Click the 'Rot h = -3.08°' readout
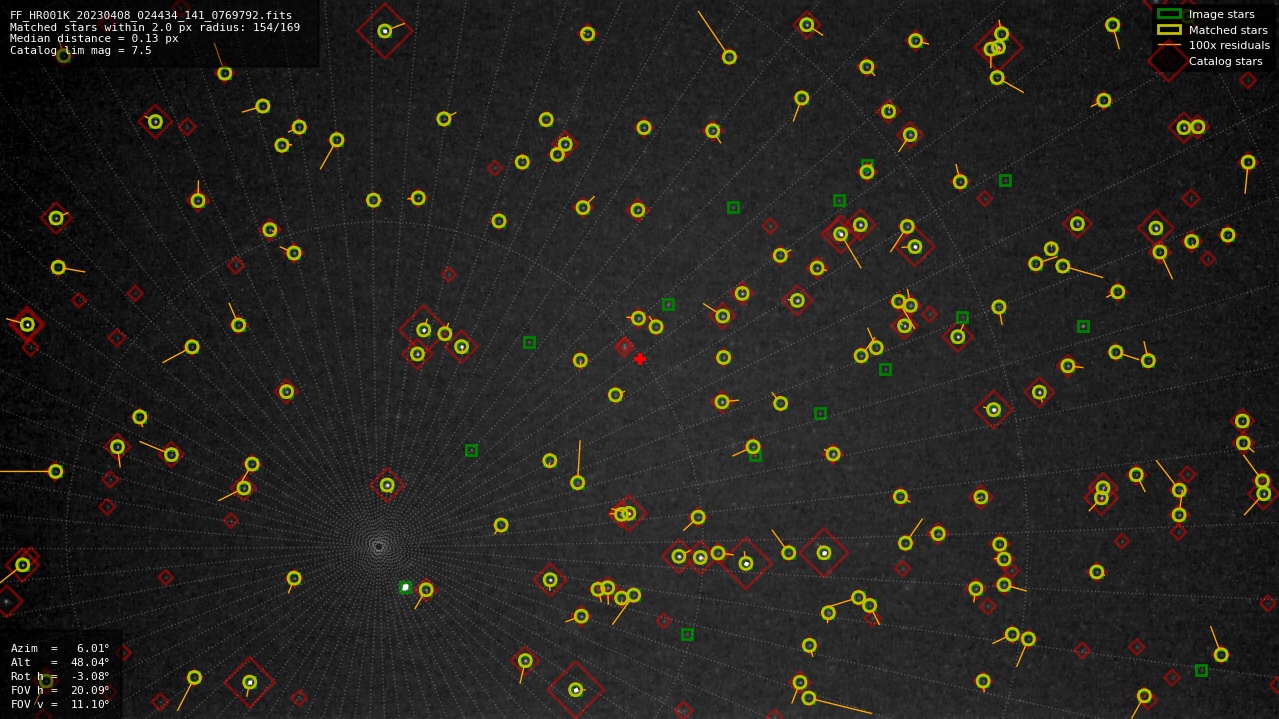The width and height of the screenshot is (1279, 719). [60, 676]
